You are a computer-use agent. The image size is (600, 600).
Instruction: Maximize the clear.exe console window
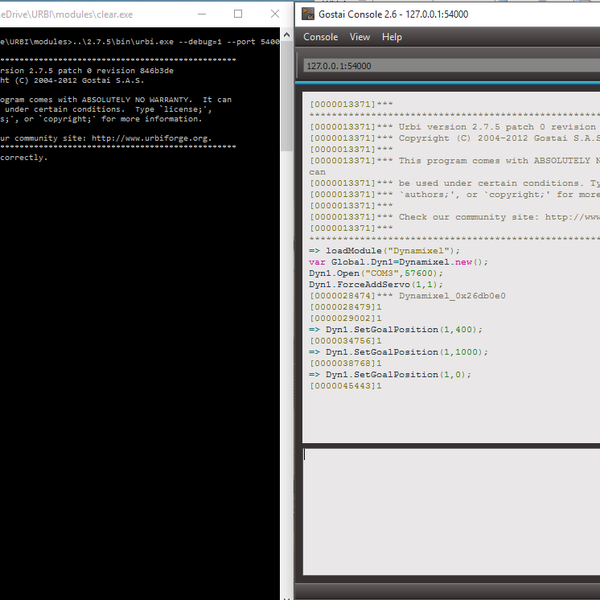tap(238, 14)
